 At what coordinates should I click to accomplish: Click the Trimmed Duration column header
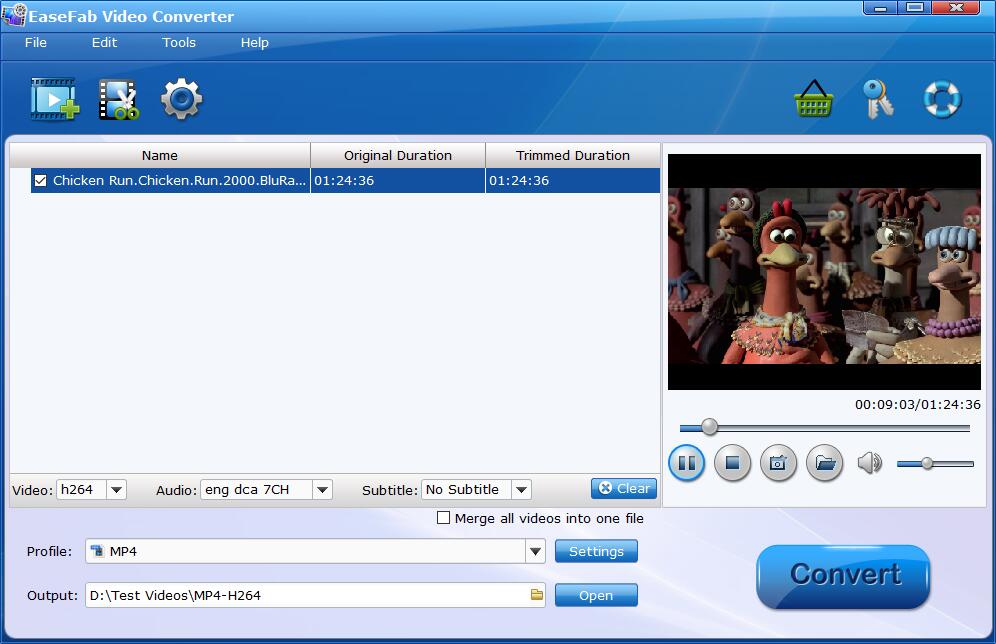[572, 156]
